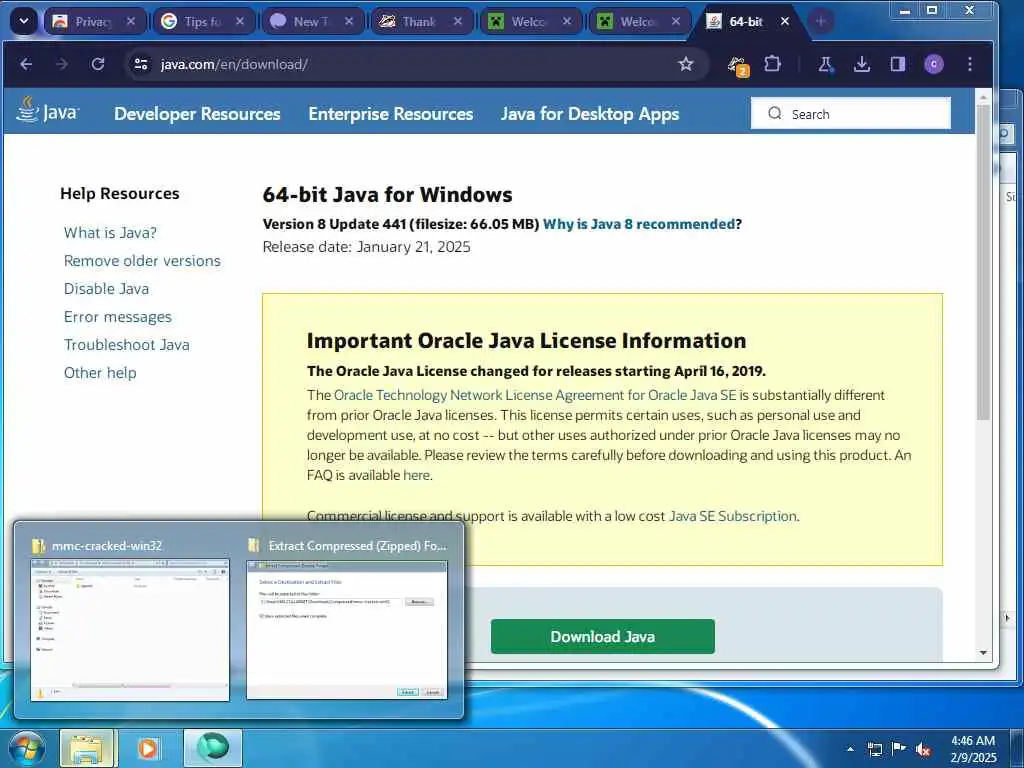Toggle the browser side panel

(x=898, y=64)
